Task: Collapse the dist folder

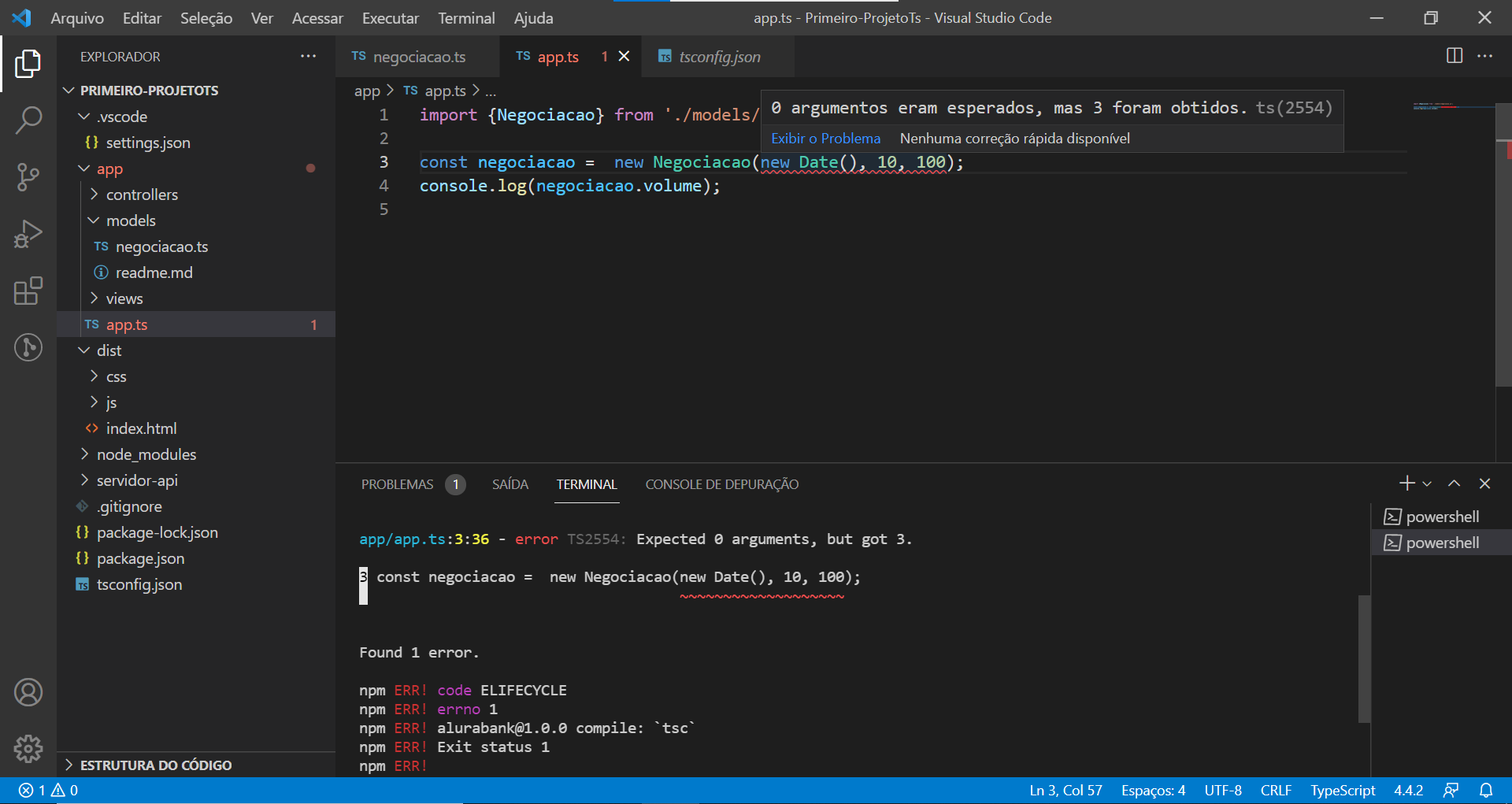Action: coord(198,350)
